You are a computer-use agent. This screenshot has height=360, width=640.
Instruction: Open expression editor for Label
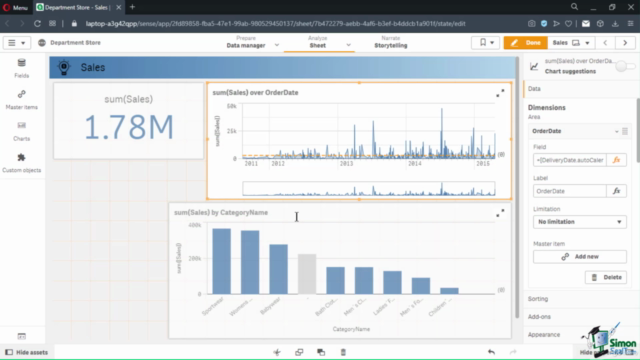click(x=616, y=191)
